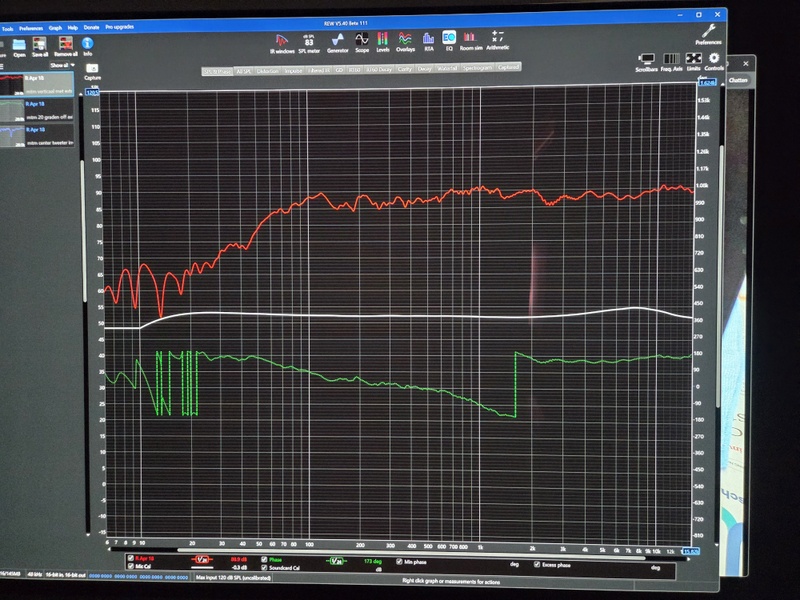Switch to the RT60 Decay tab
800x600 pixels.
coord(379,69)
